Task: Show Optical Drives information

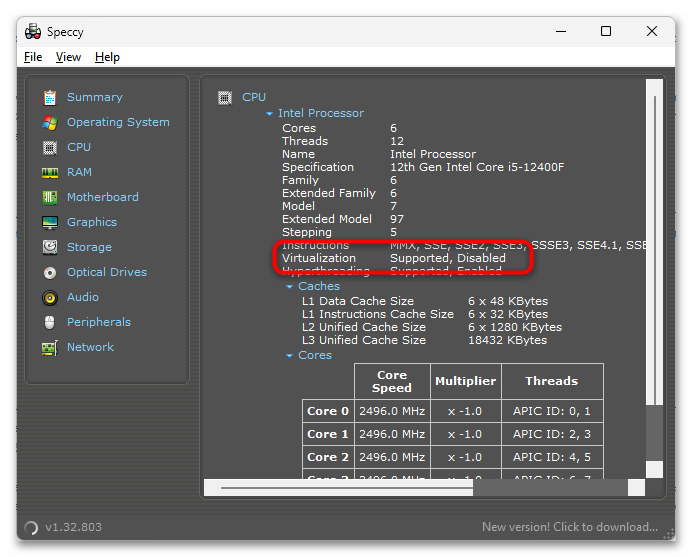Action: pos(107,272)
